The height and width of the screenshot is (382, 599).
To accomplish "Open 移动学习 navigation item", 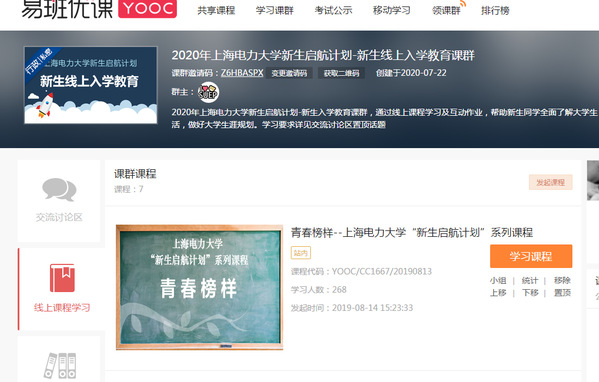I will pos(392,11).
